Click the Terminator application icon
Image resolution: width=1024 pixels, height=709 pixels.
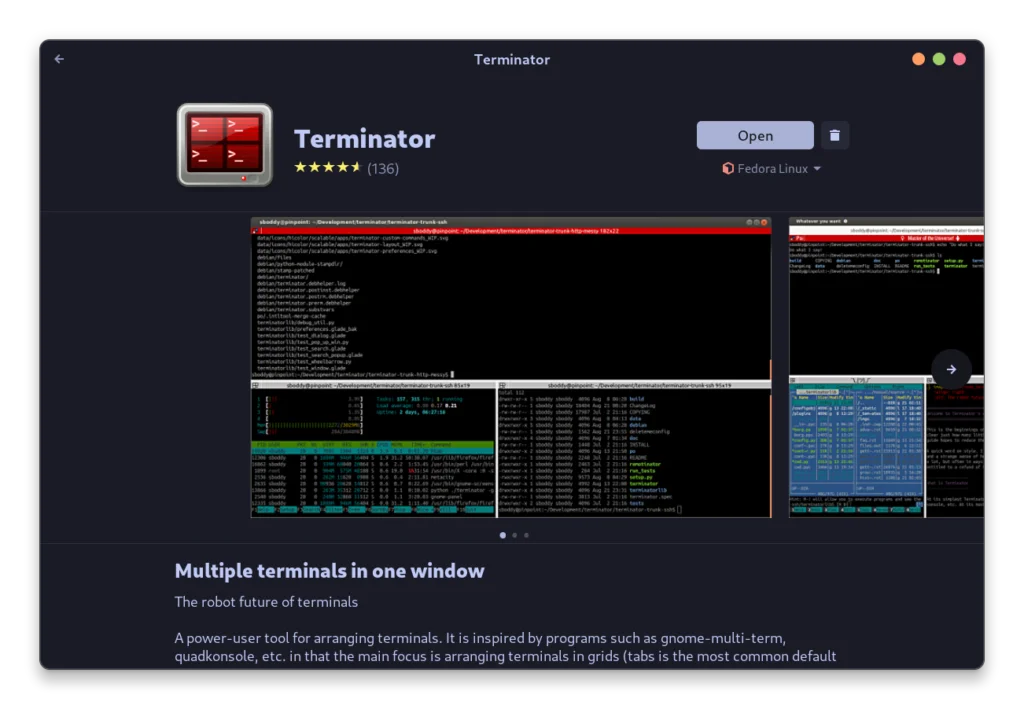(x=224, y=147)
